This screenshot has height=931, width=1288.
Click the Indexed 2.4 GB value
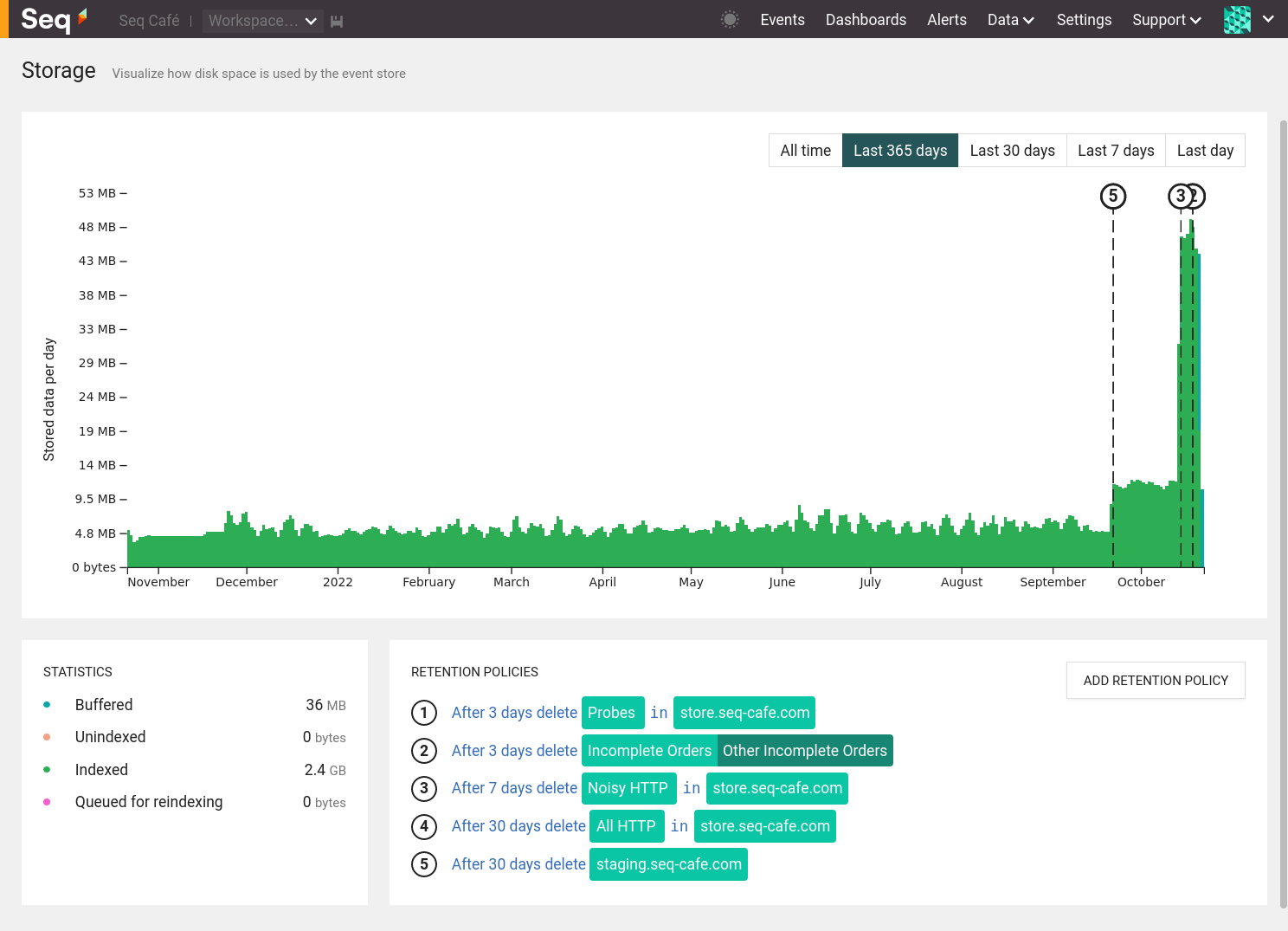[325, 770]
